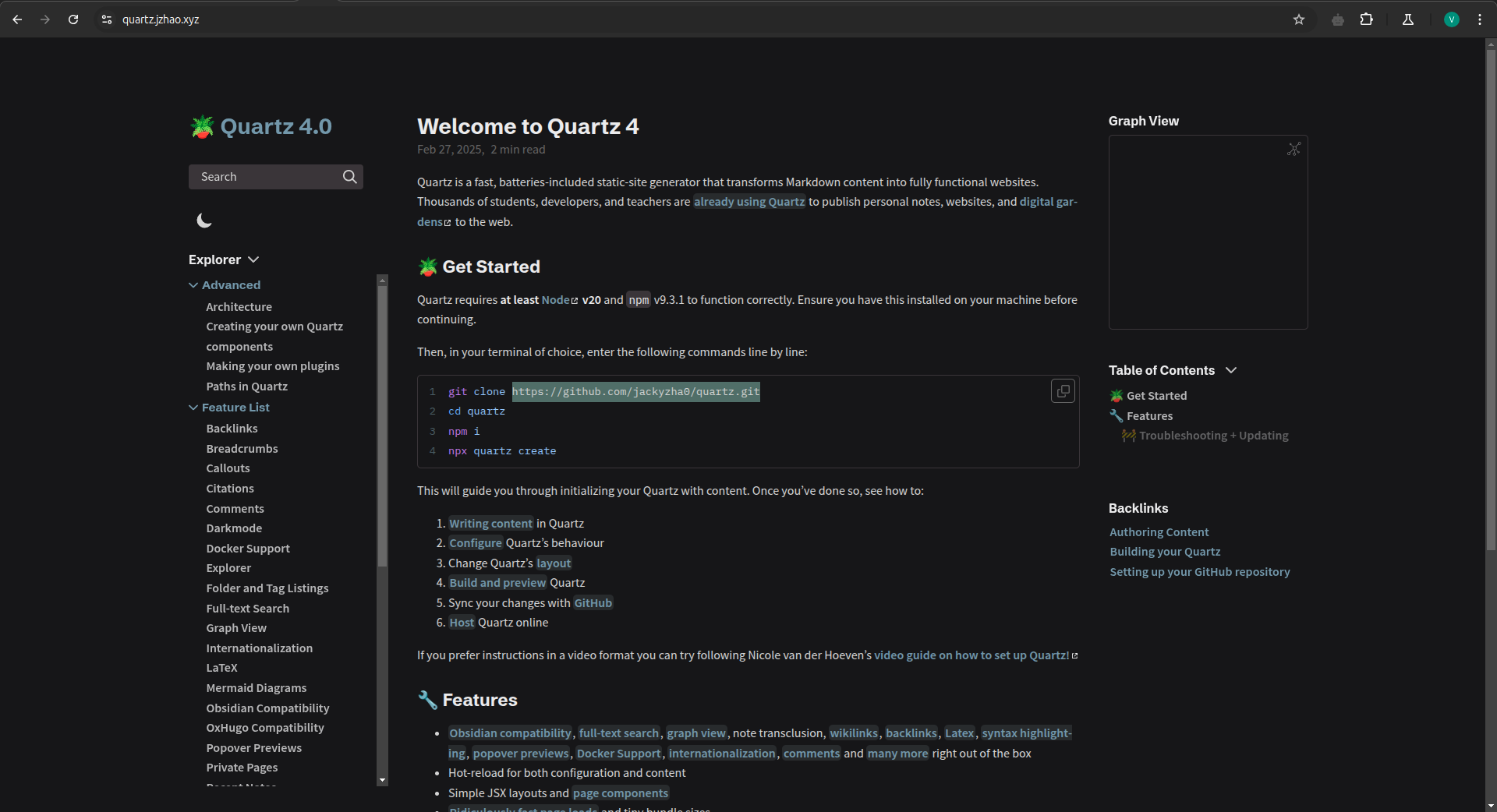Click the search magnifier icon
The height and width of the screenshot is (812, 1497).
pos(350,177)
